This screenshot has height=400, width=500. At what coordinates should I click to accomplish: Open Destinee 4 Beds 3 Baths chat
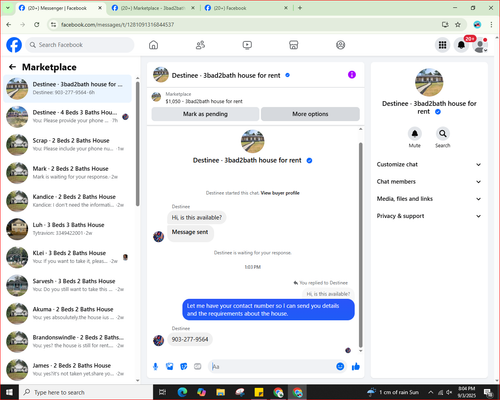(68, 117)
